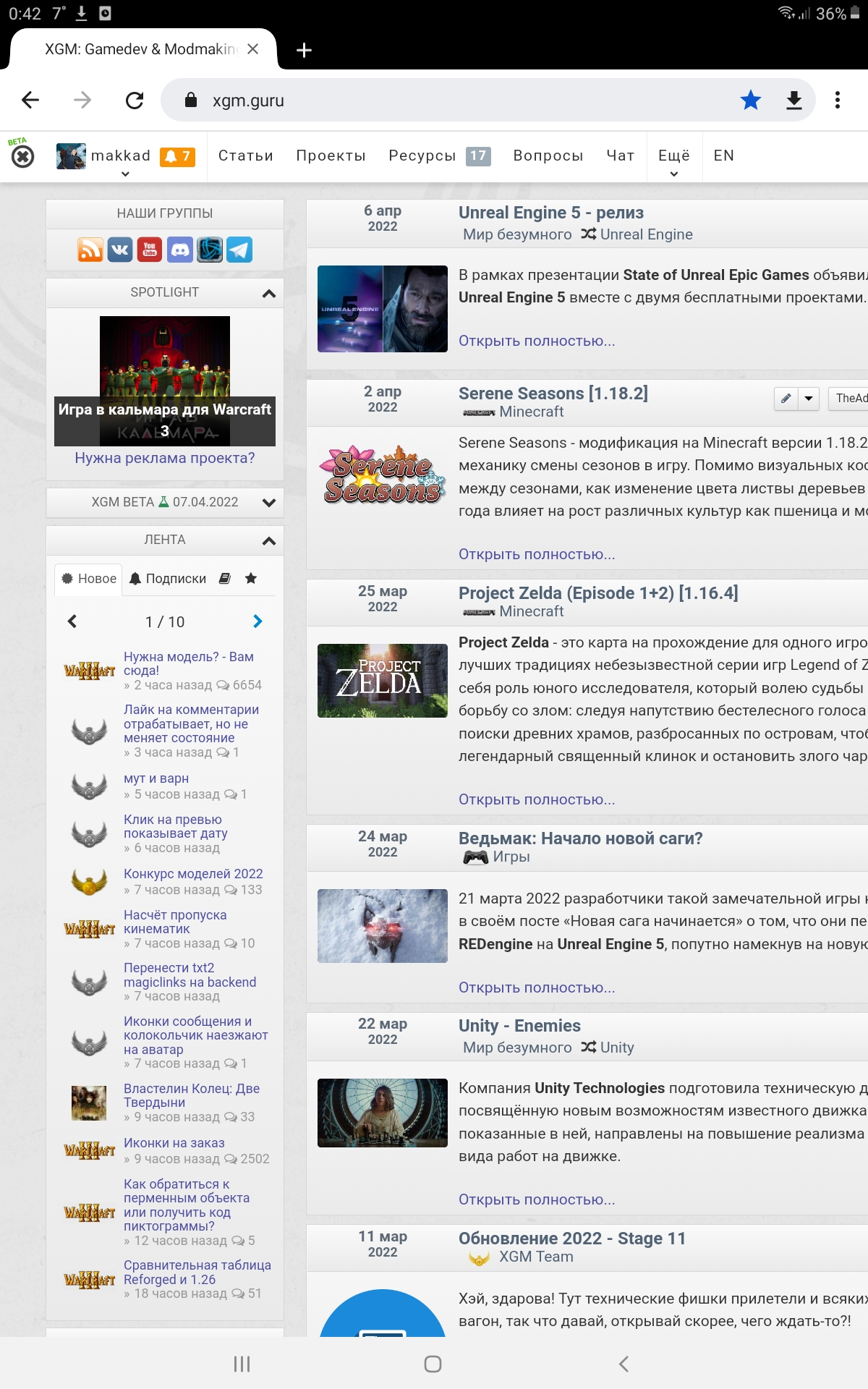The height and width of the screenshot is (1389, 868).
Task: Open Project Zelda (Episode 1+2) title
Action: click(x=598, y=593)
